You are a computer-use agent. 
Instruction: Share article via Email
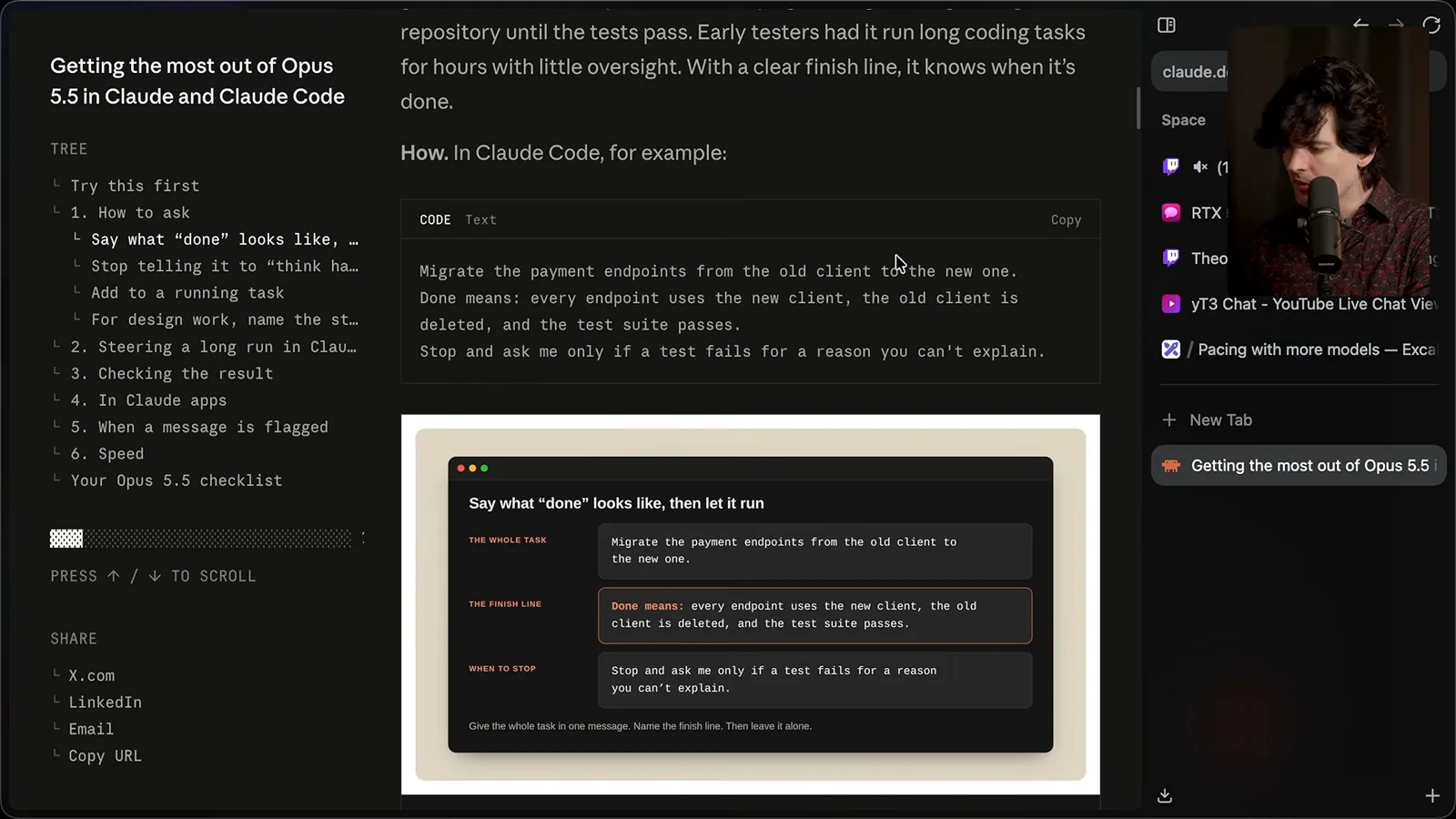(x=91, y=729)
